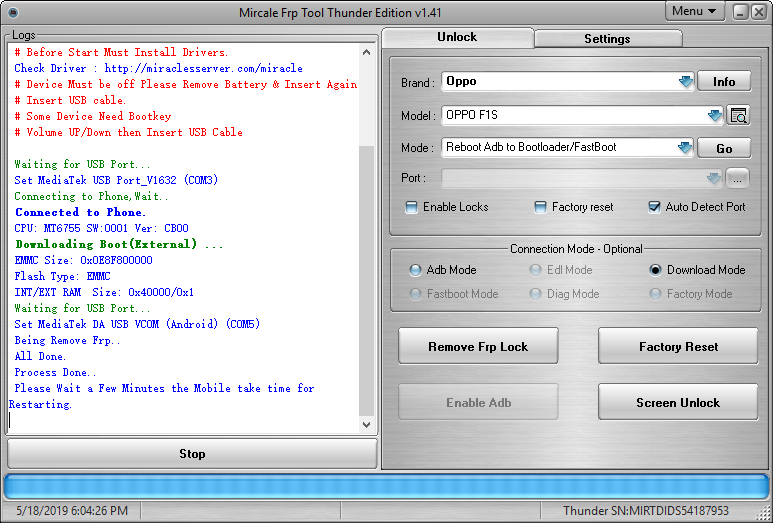Select Fastboot Mode radio button
Viewport: 773px width, 523px height.
[x=415, y=294]
